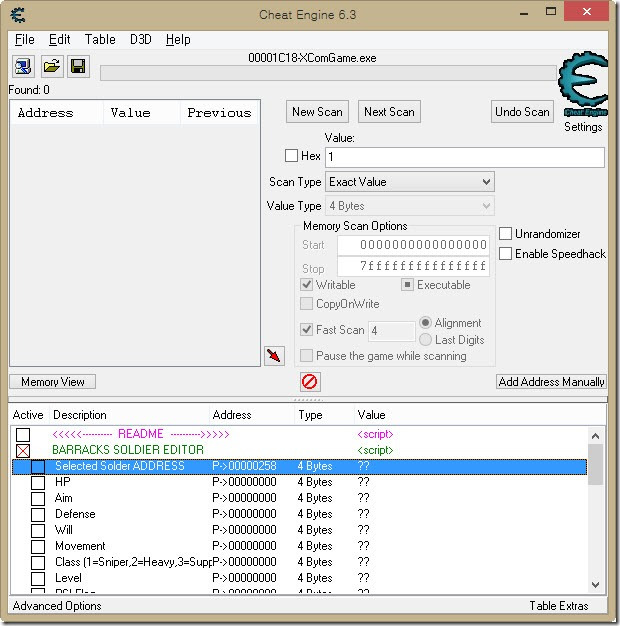Screen dimensions: 620x626
Task: Freeze Selected Solder ADDRESS checkbox
Action: coord(38,467)
